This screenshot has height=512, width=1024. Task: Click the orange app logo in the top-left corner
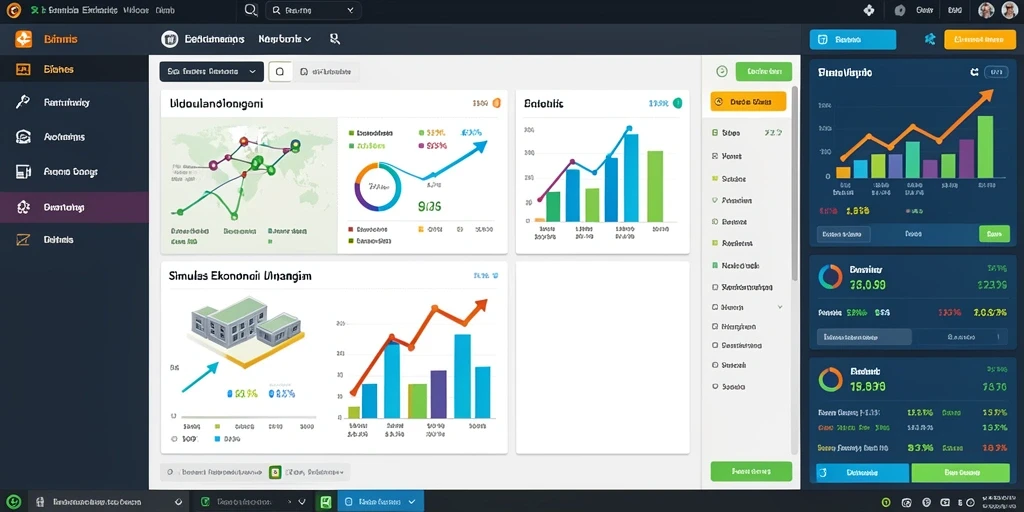pos(12,10)
